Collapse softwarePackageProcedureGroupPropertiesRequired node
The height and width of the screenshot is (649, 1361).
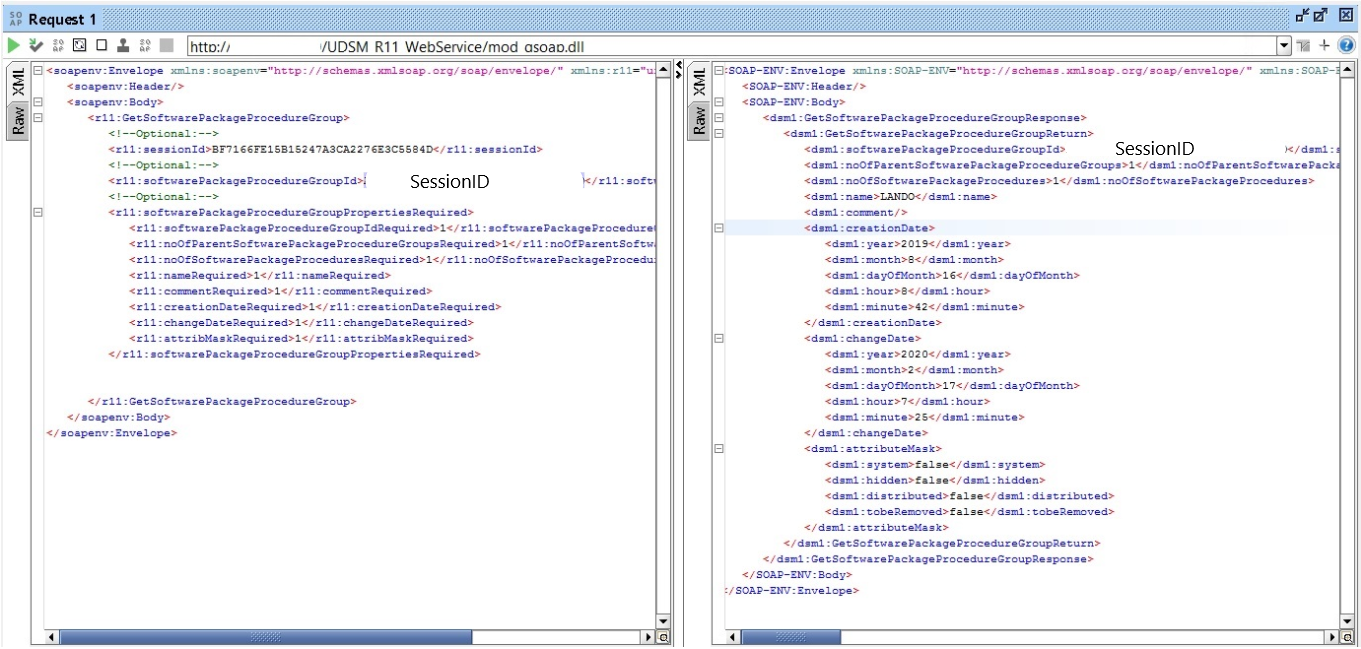(x=37, y=212)
